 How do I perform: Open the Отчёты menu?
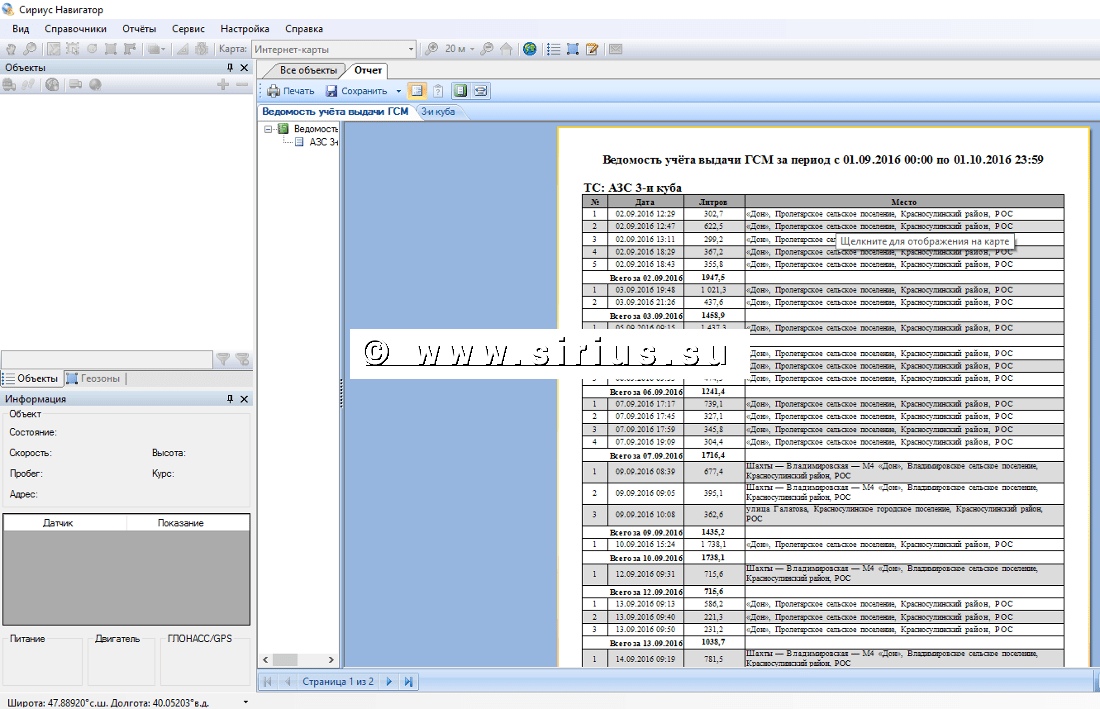tap(139, 29)
